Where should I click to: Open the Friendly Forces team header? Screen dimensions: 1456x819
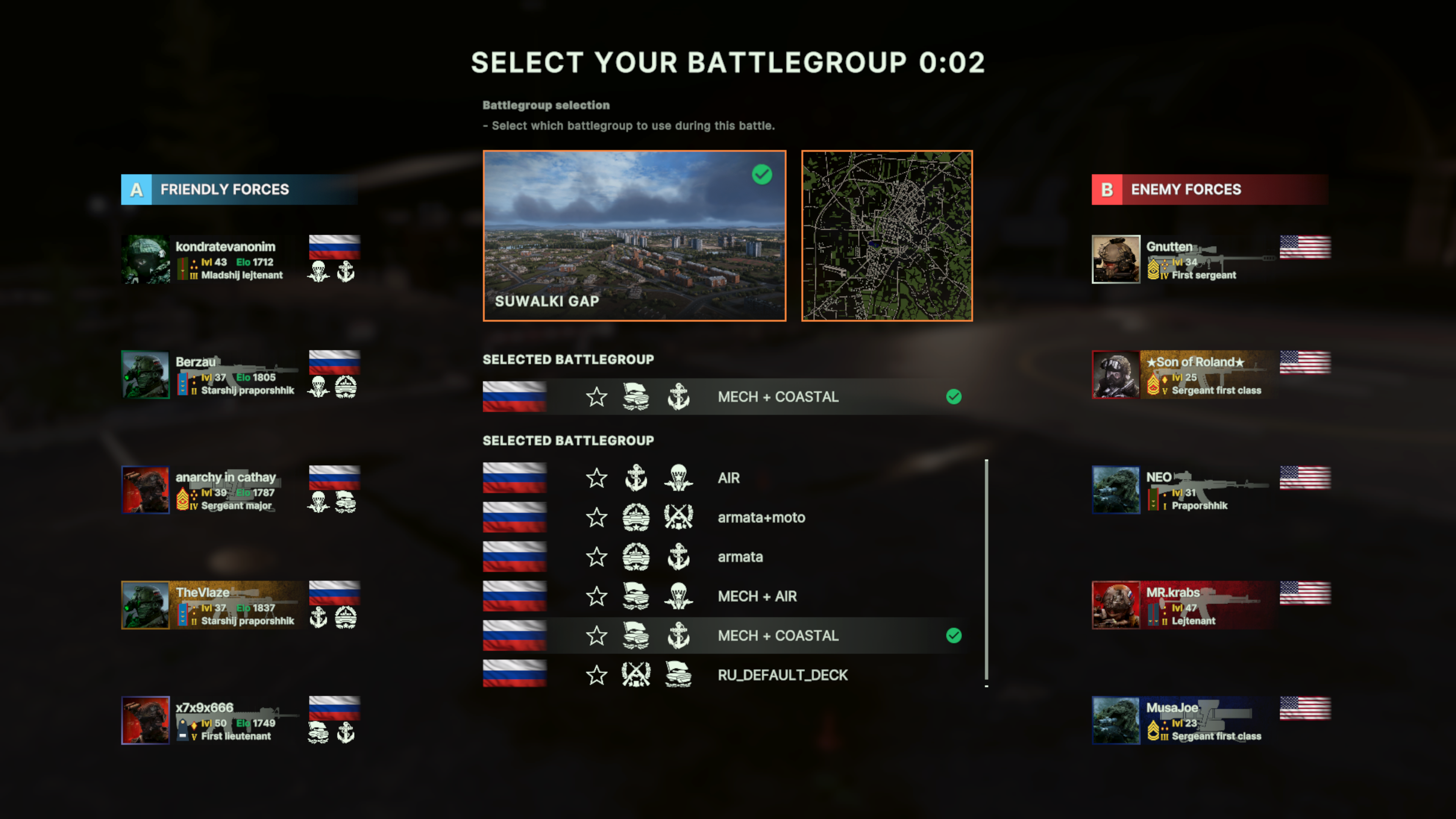[240, 189]
